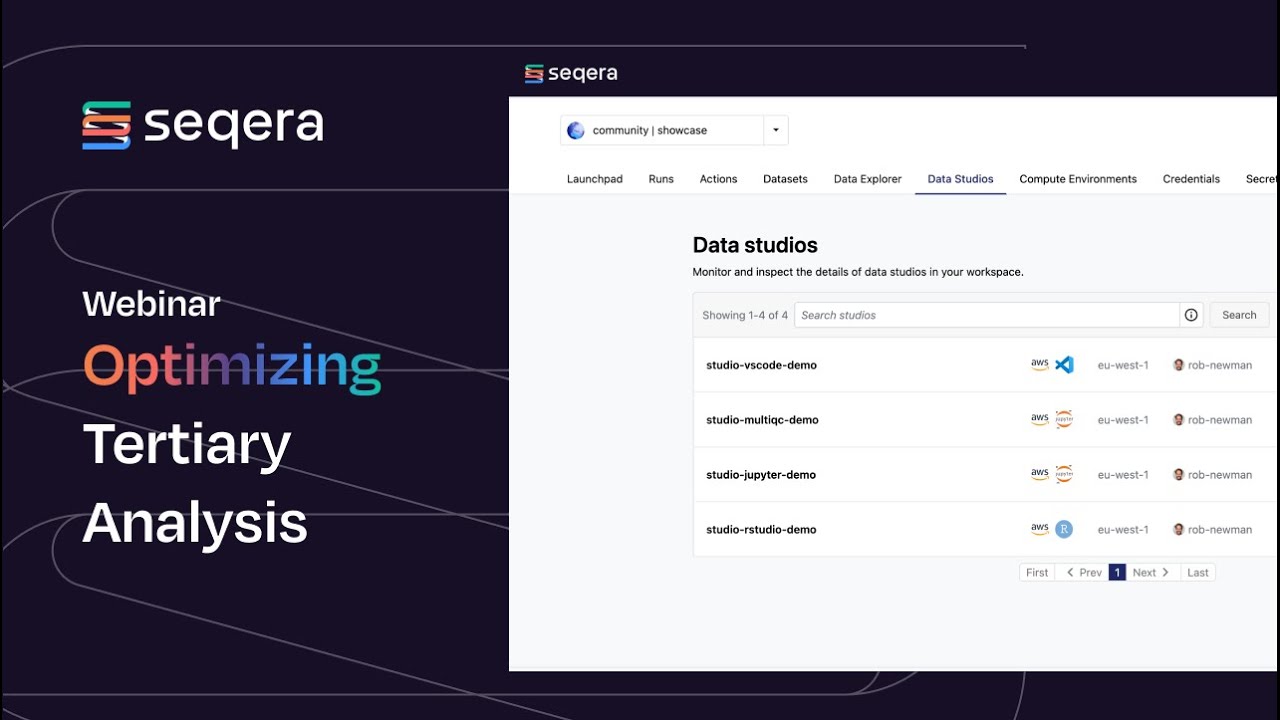The width and height of the screenshot is (1280, 720).
Task: Click eu-west-1 region in studio-rstudio-demo row
Action: pos(1123,530)
